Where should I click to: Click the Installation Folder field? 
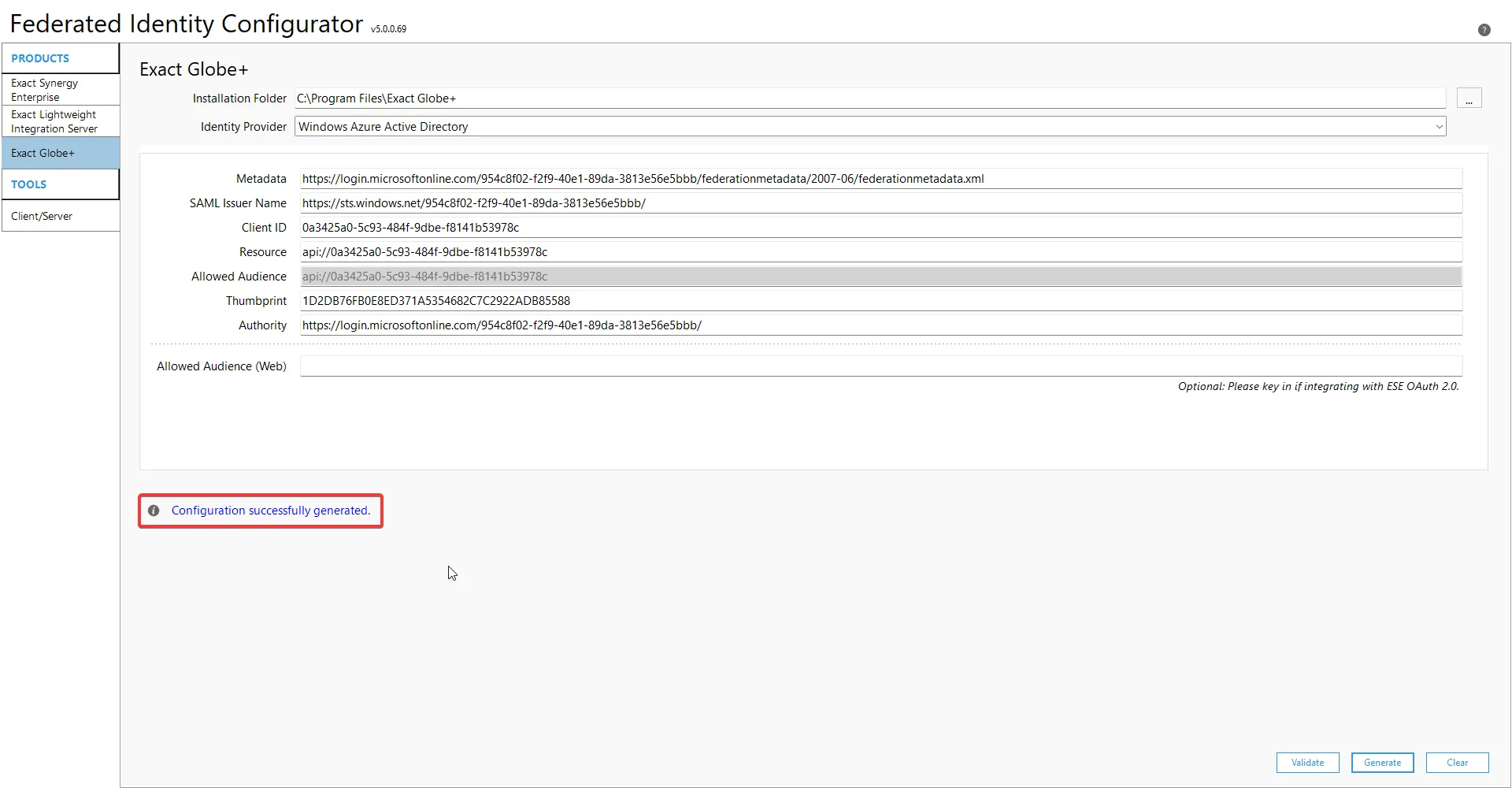click(869, 98)
